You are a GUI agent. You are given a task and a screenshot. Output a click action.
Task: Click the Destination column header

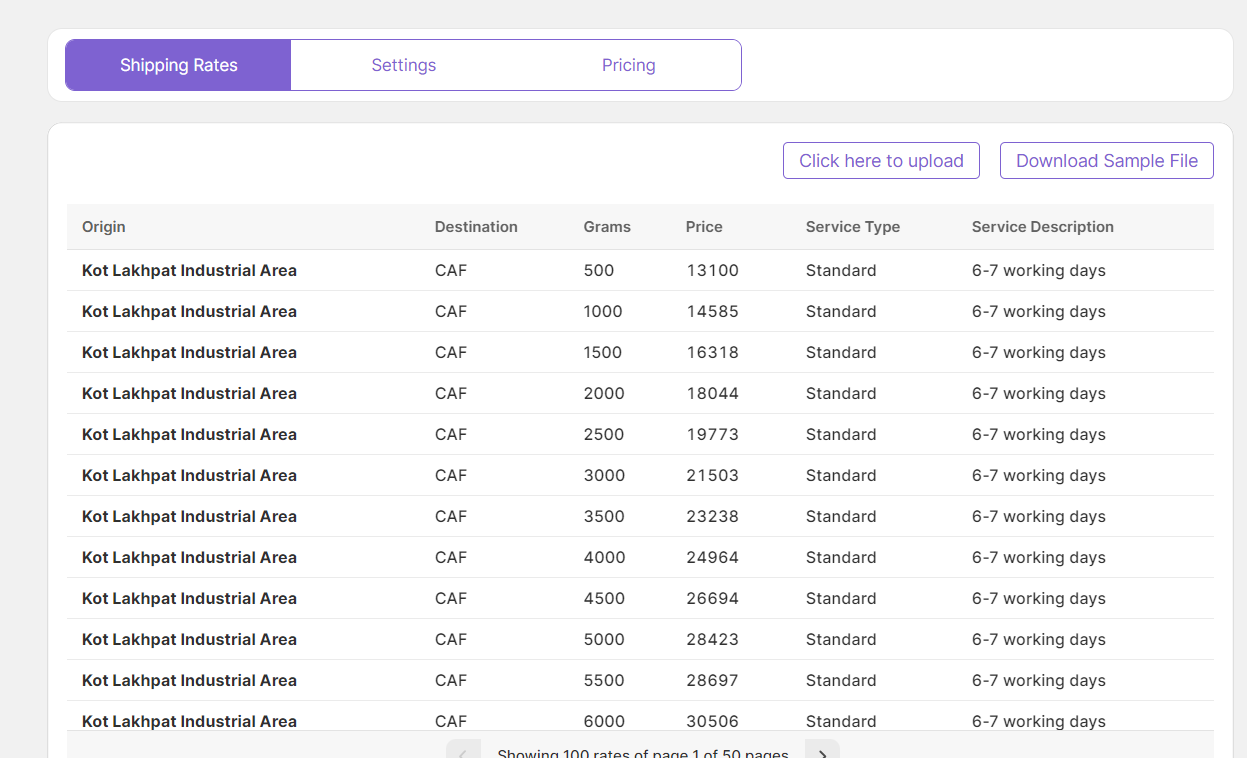[x=476, y=227]
